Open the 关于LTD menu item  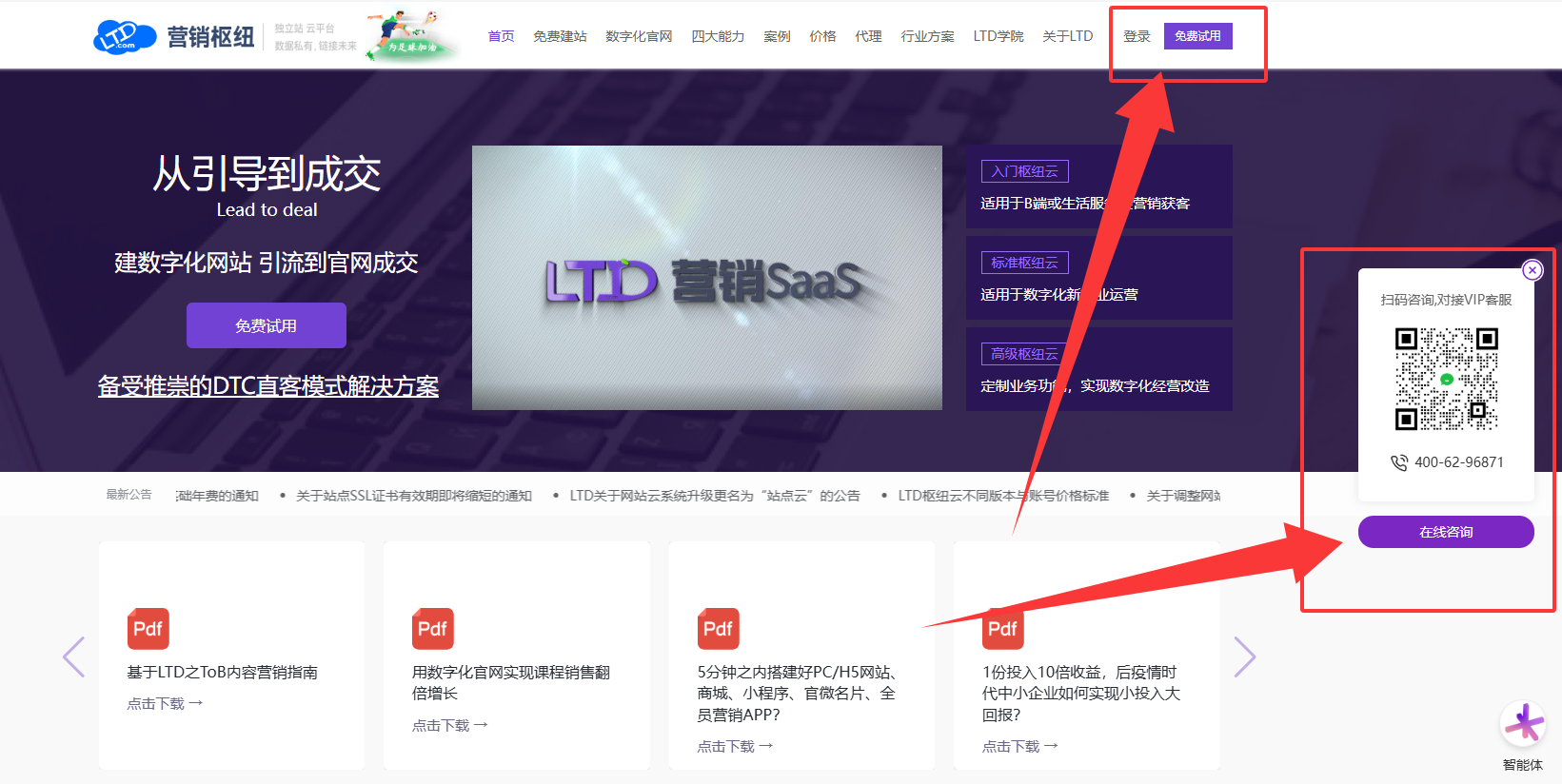coord(1068,36)
